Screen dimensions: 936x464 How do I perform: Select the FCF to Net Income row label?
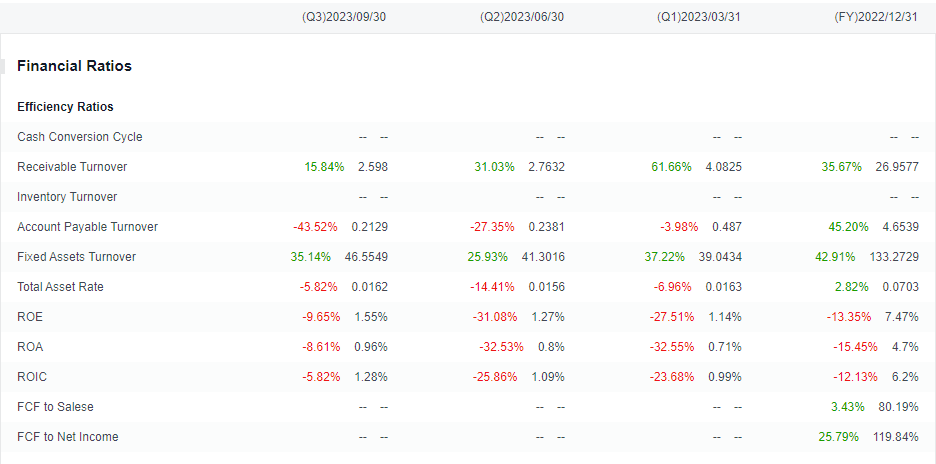click(x=68, y=437)
